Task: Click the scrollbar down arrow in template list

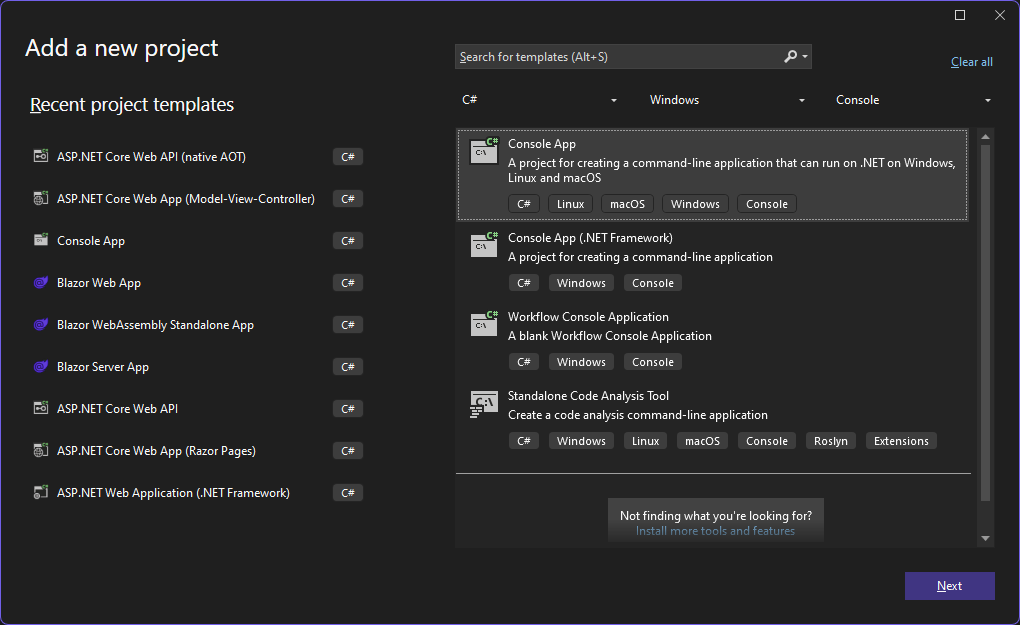Action: [x=986, y=538]
